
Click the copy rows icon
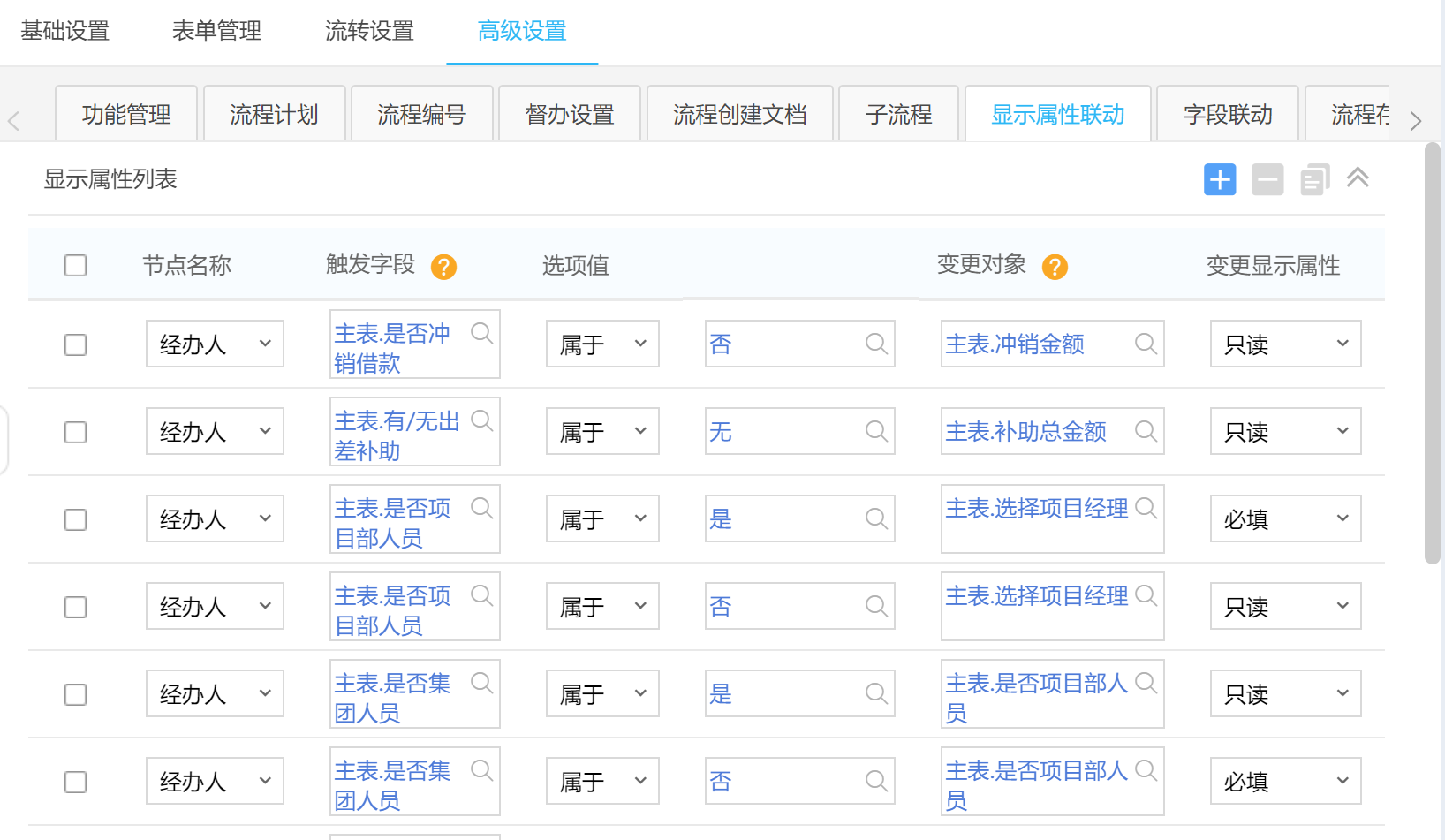[1314, 180]
